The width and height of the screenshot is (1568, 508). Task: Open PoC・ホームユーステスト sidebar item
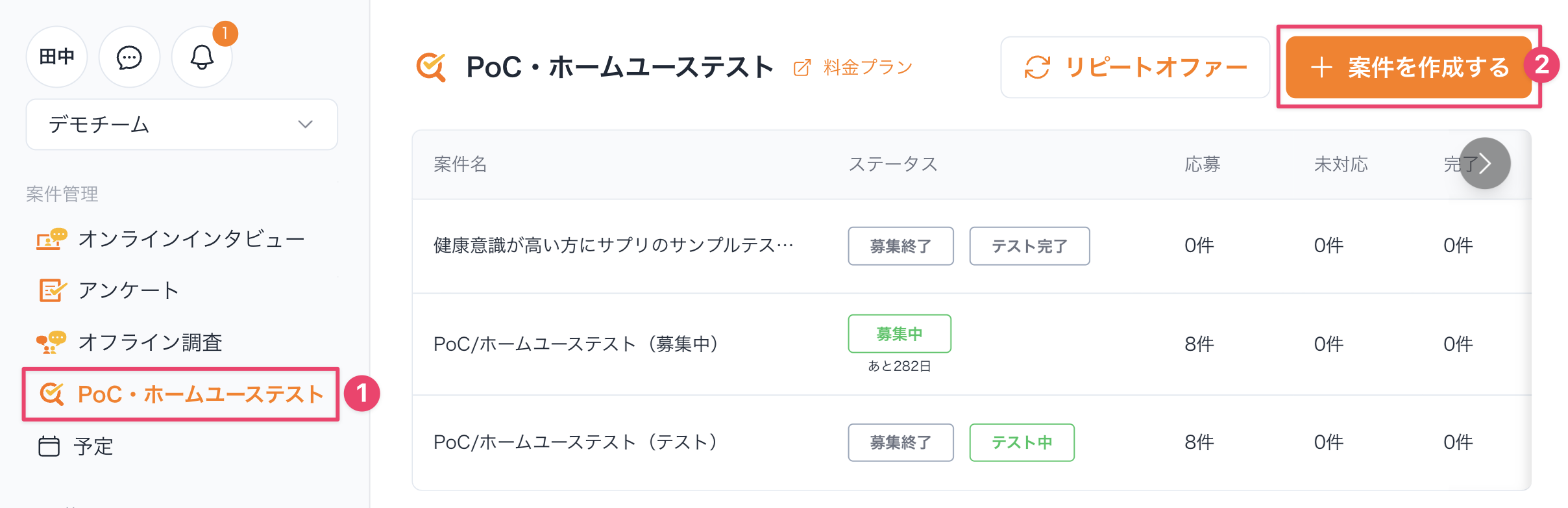200,394
